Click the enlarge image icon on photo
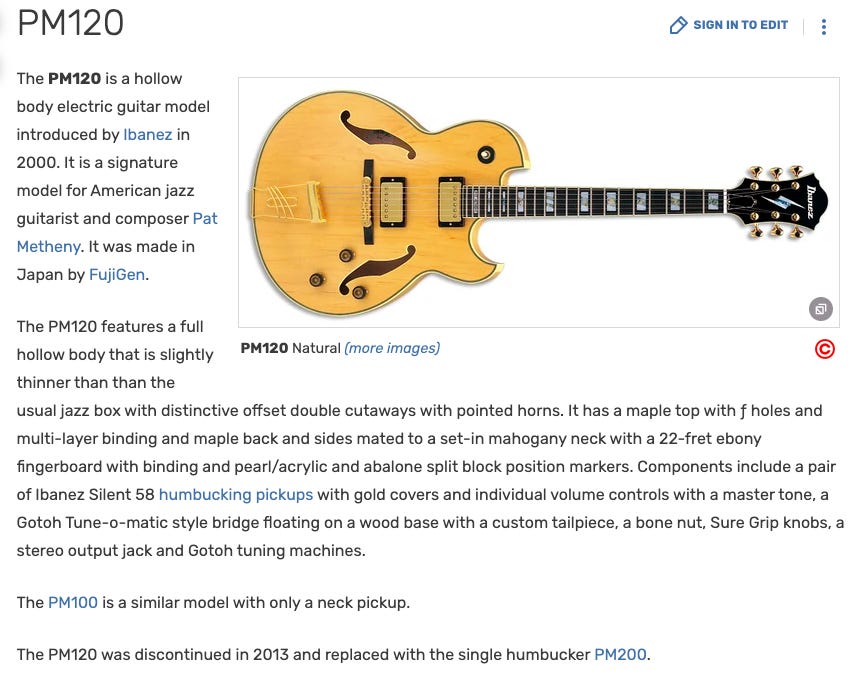This screenshot has height=686, width=857. [x=820, y=309]
